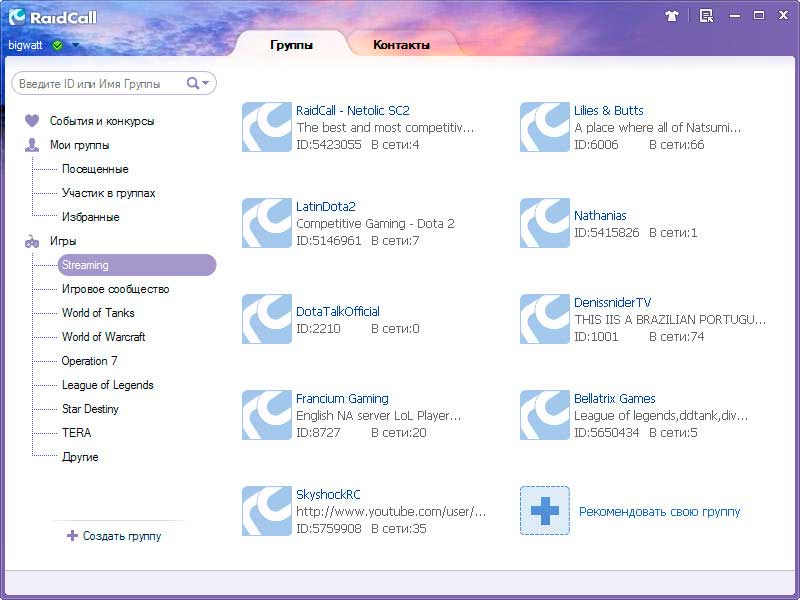800x600 pixels.
Task: Click the text 'ID:1001'
Action: (596, 336)
